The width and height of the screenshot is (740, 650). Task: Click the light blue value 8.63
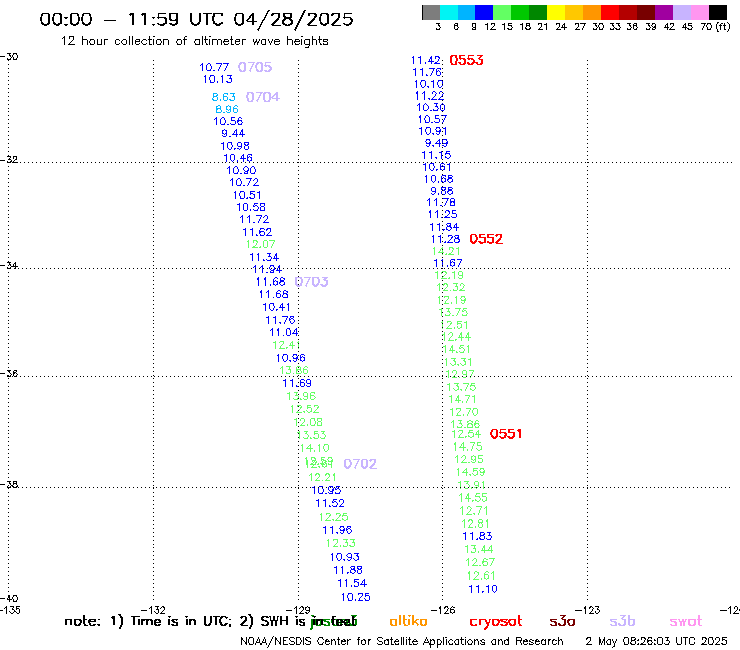(x=224, y=97)
